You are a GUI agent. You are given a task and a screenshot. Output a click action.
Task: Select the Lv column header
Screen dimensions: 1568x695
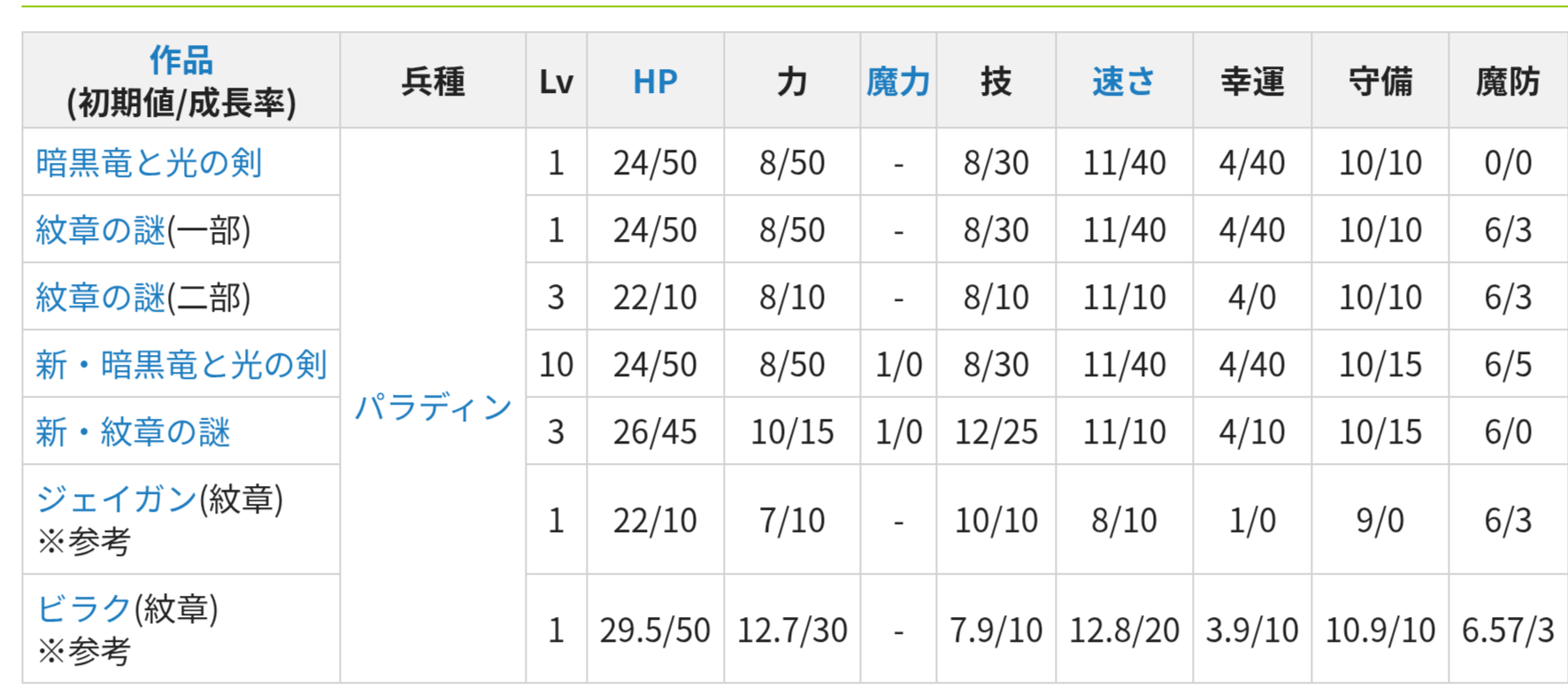coord(557,81)
